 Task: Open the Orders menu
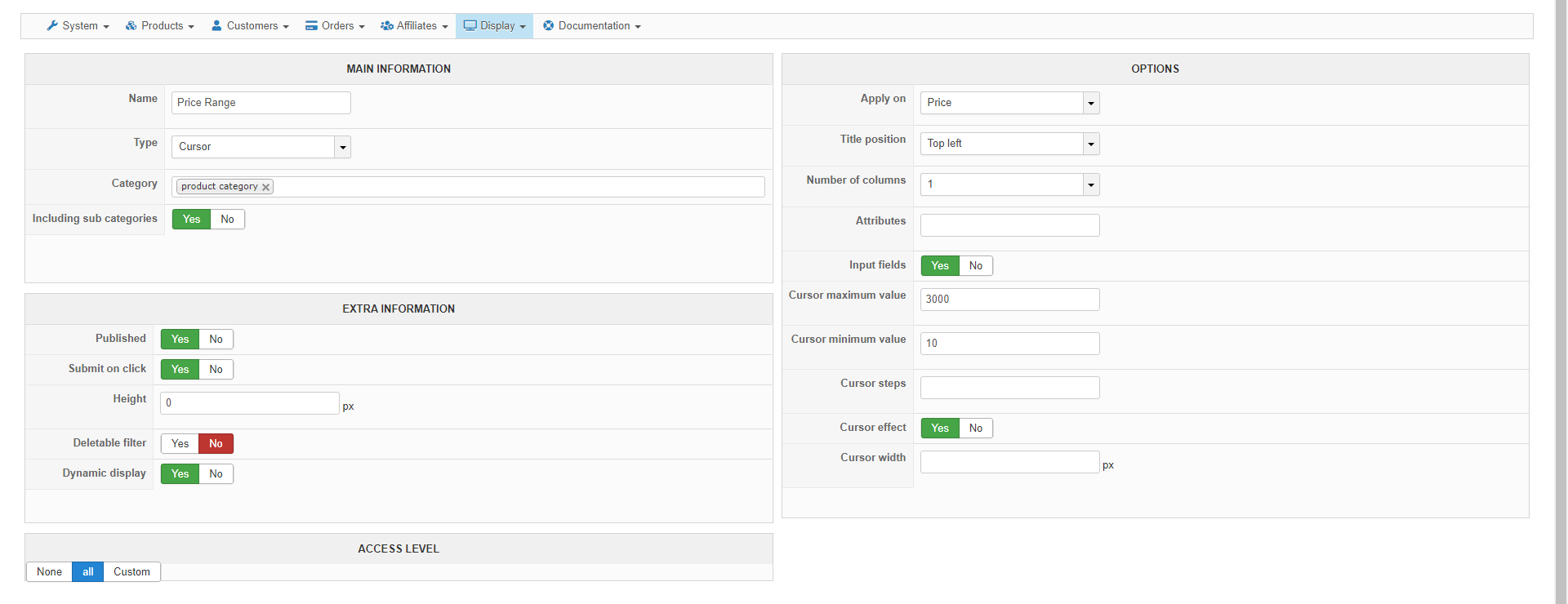[337, 26]
